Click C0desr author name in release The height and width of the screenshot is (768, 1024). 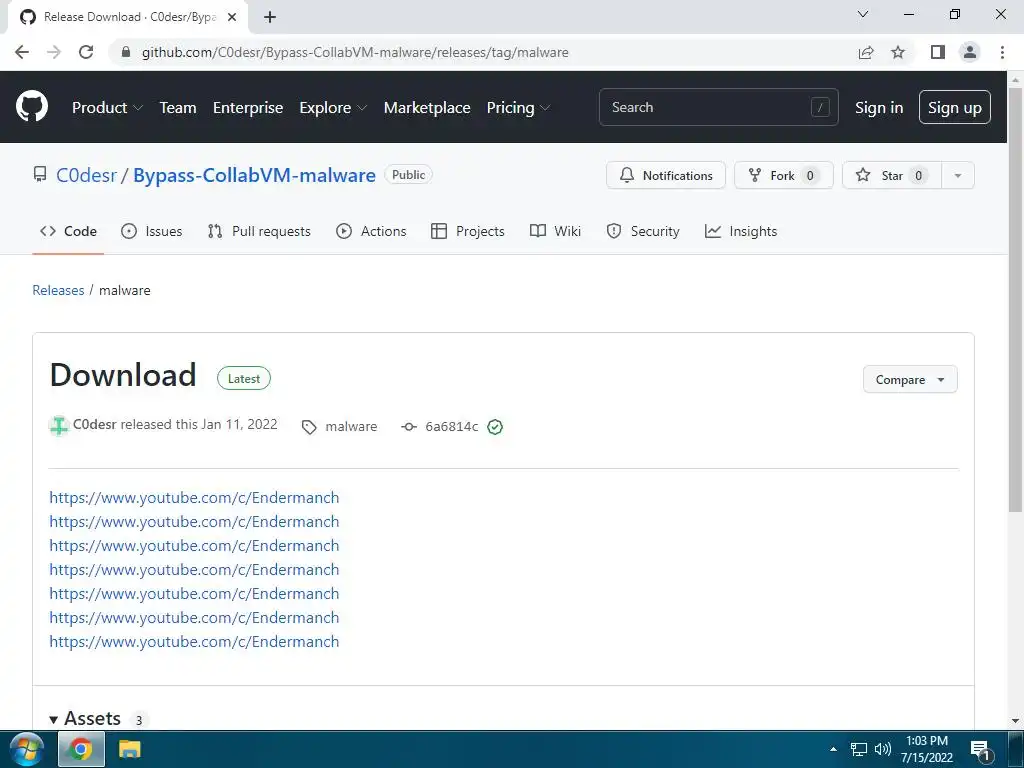[95, 424]
